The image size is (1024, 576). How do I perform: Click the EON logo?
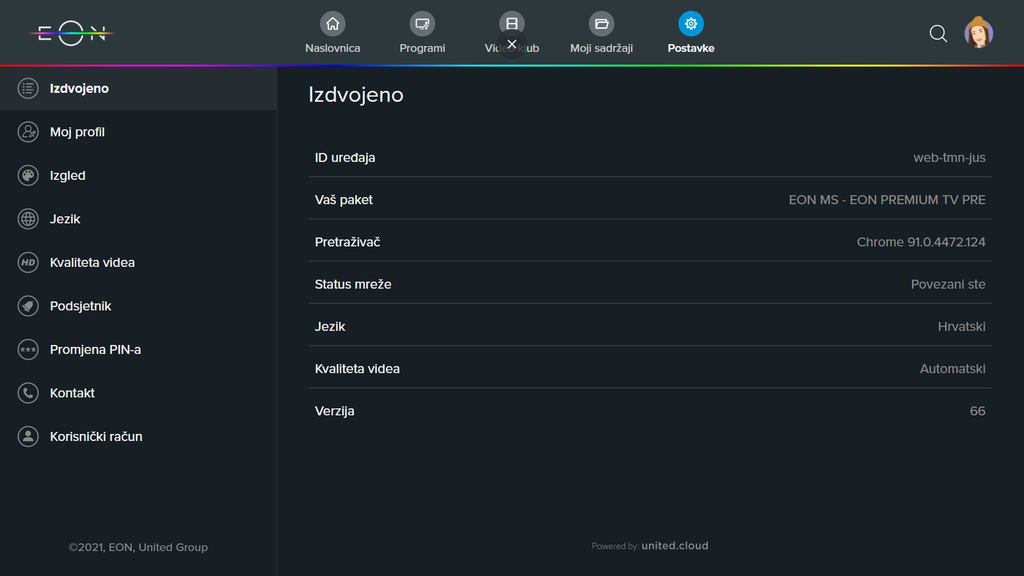tap(72, 33)
